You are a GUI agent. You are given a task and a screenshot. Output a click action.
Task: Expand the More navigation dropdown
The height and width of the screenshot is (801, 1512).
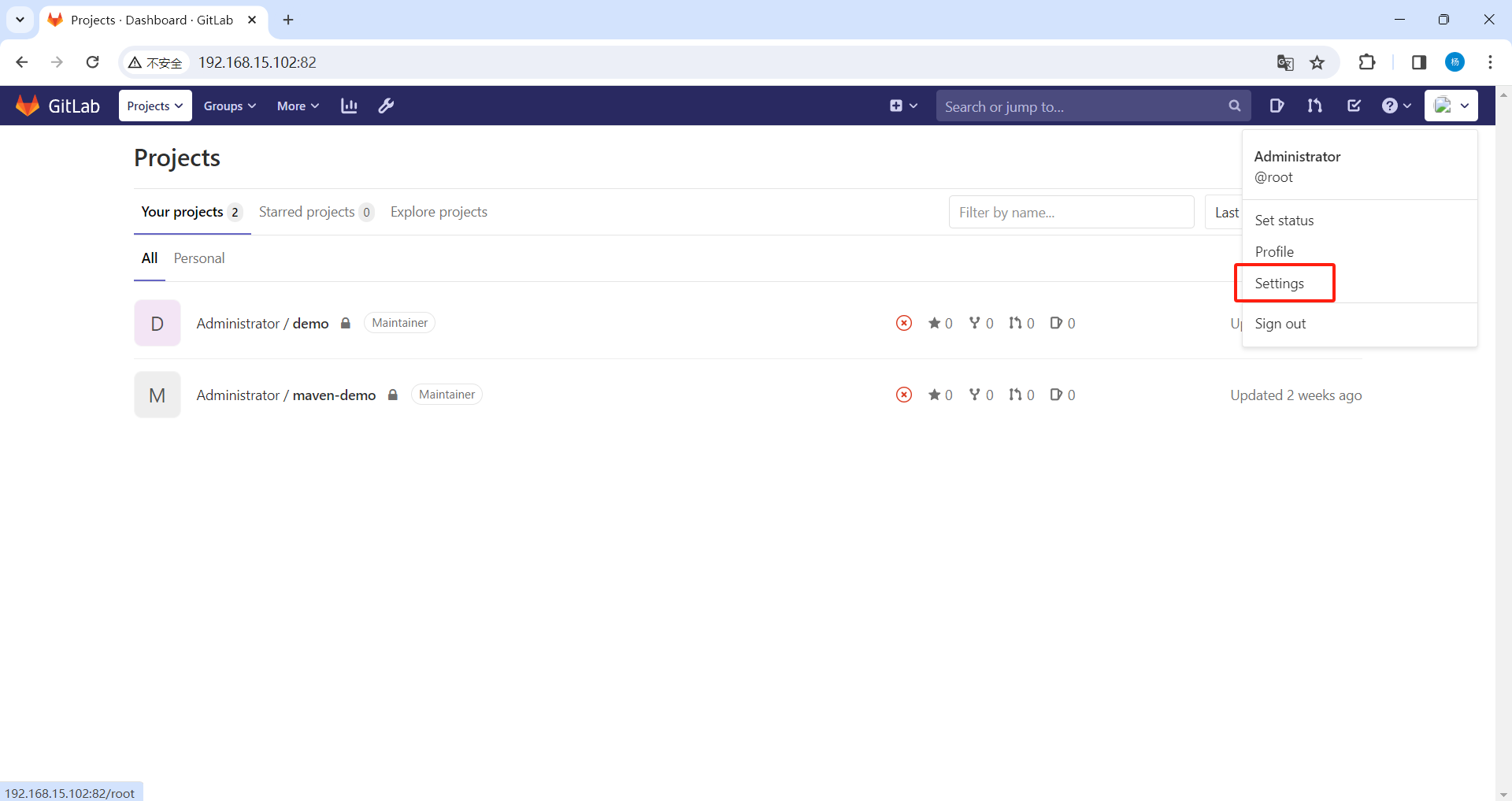[297, 106]
